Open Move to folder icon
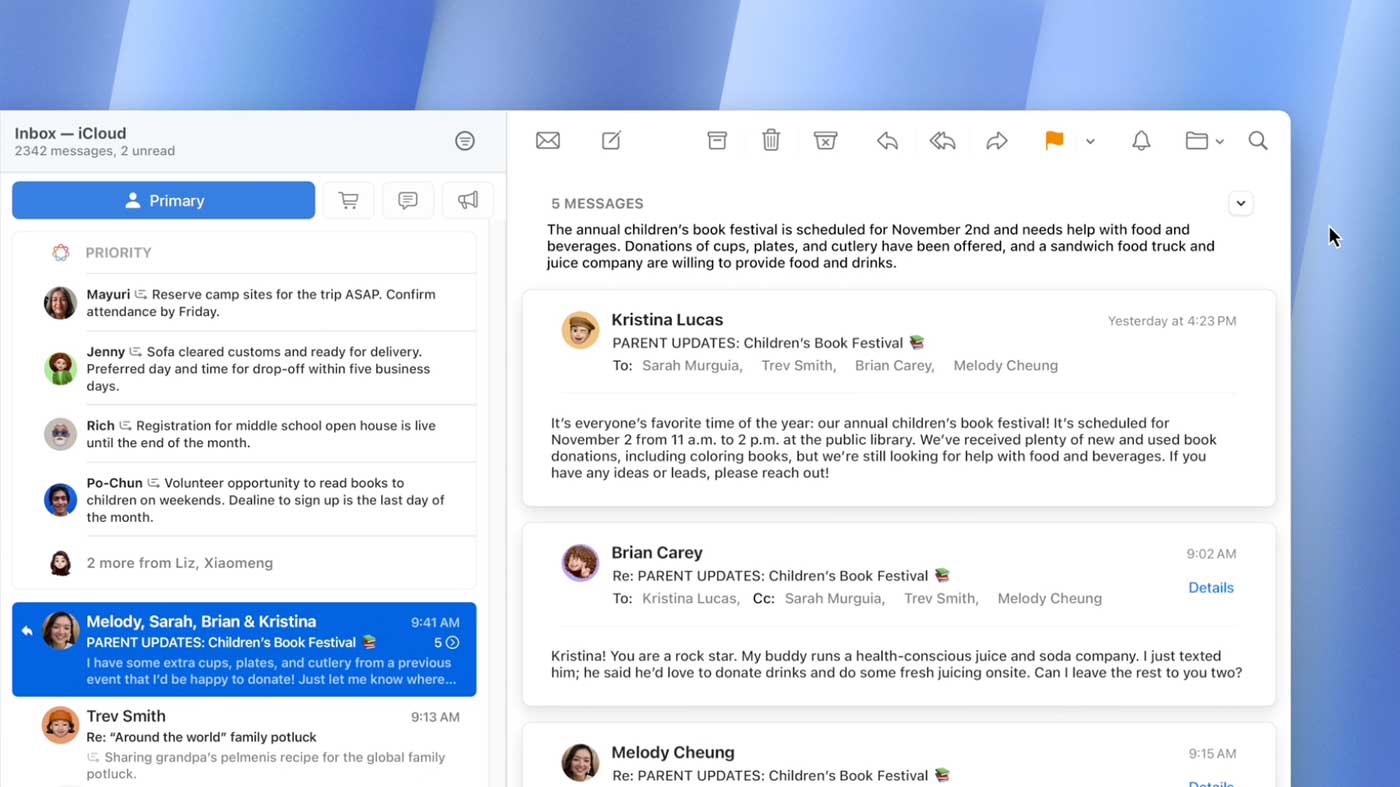This screenshot has height=787, width=1400. pos(1197,141)
